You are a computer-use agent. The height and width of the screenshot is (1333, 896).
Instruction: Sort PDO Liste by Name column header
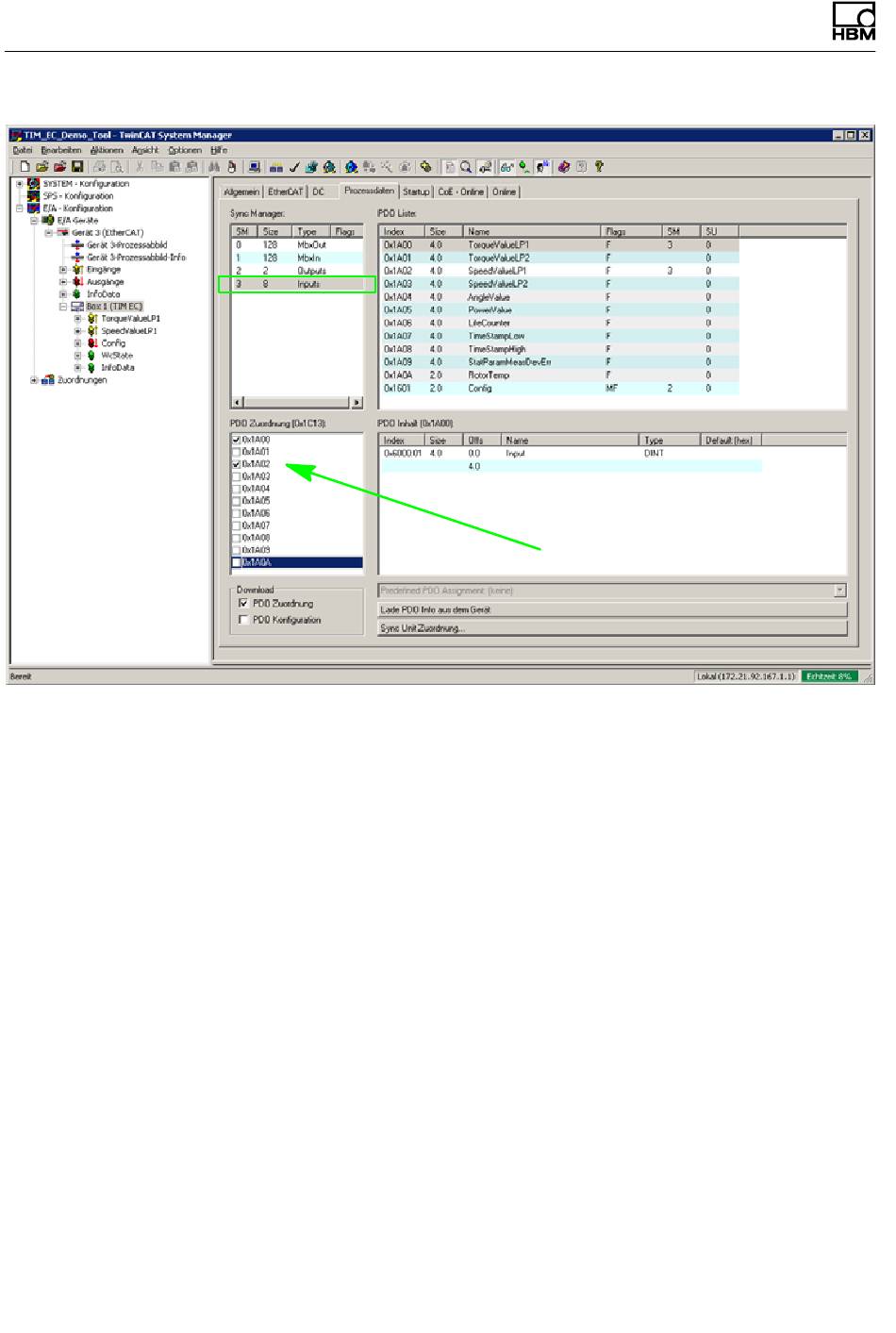532,231
